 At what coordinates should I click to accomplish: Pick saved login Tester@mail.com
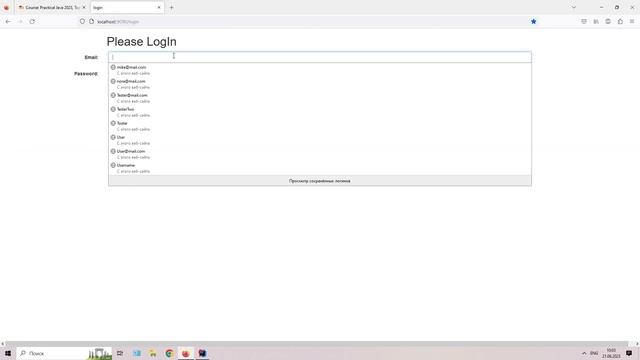[320, 98]
